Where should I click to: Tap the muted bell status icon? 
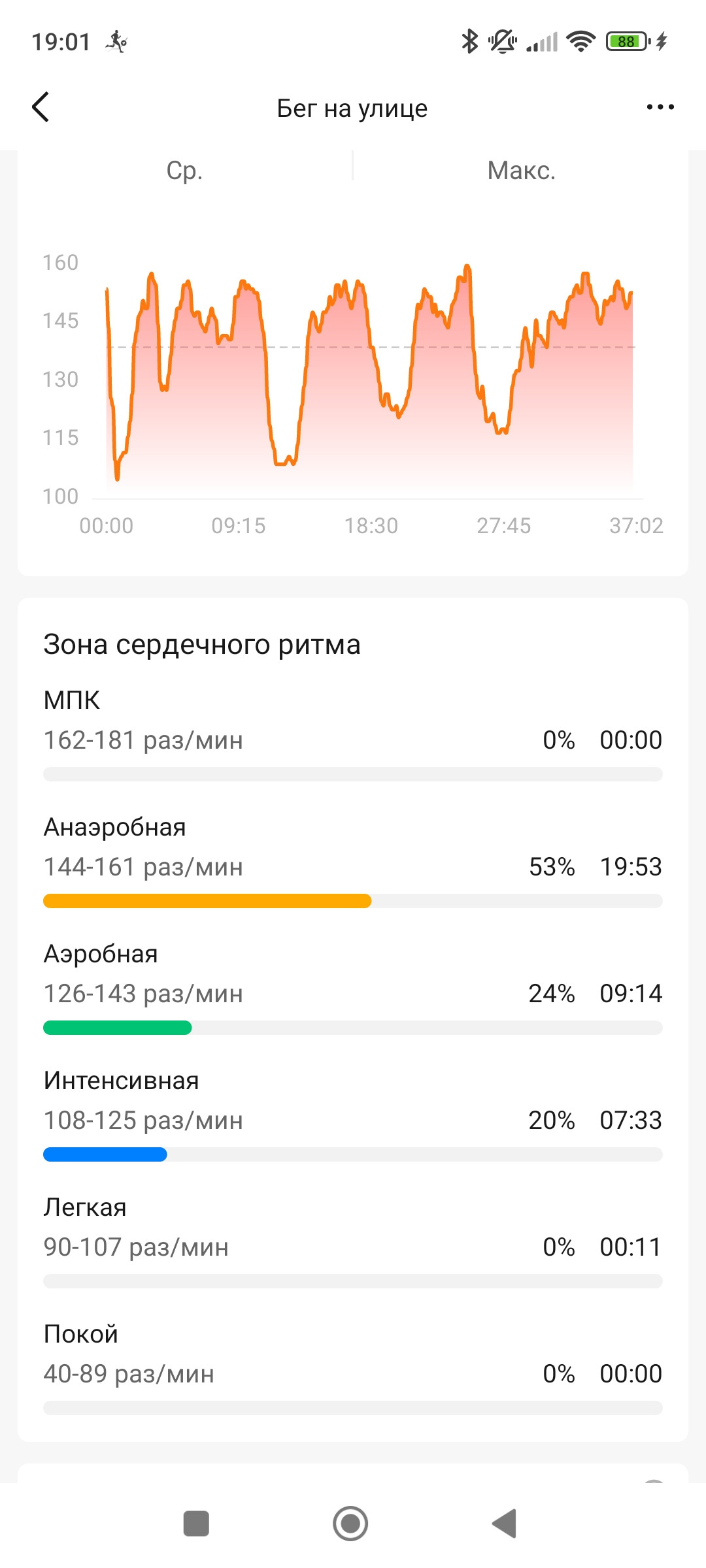point(502,41)
